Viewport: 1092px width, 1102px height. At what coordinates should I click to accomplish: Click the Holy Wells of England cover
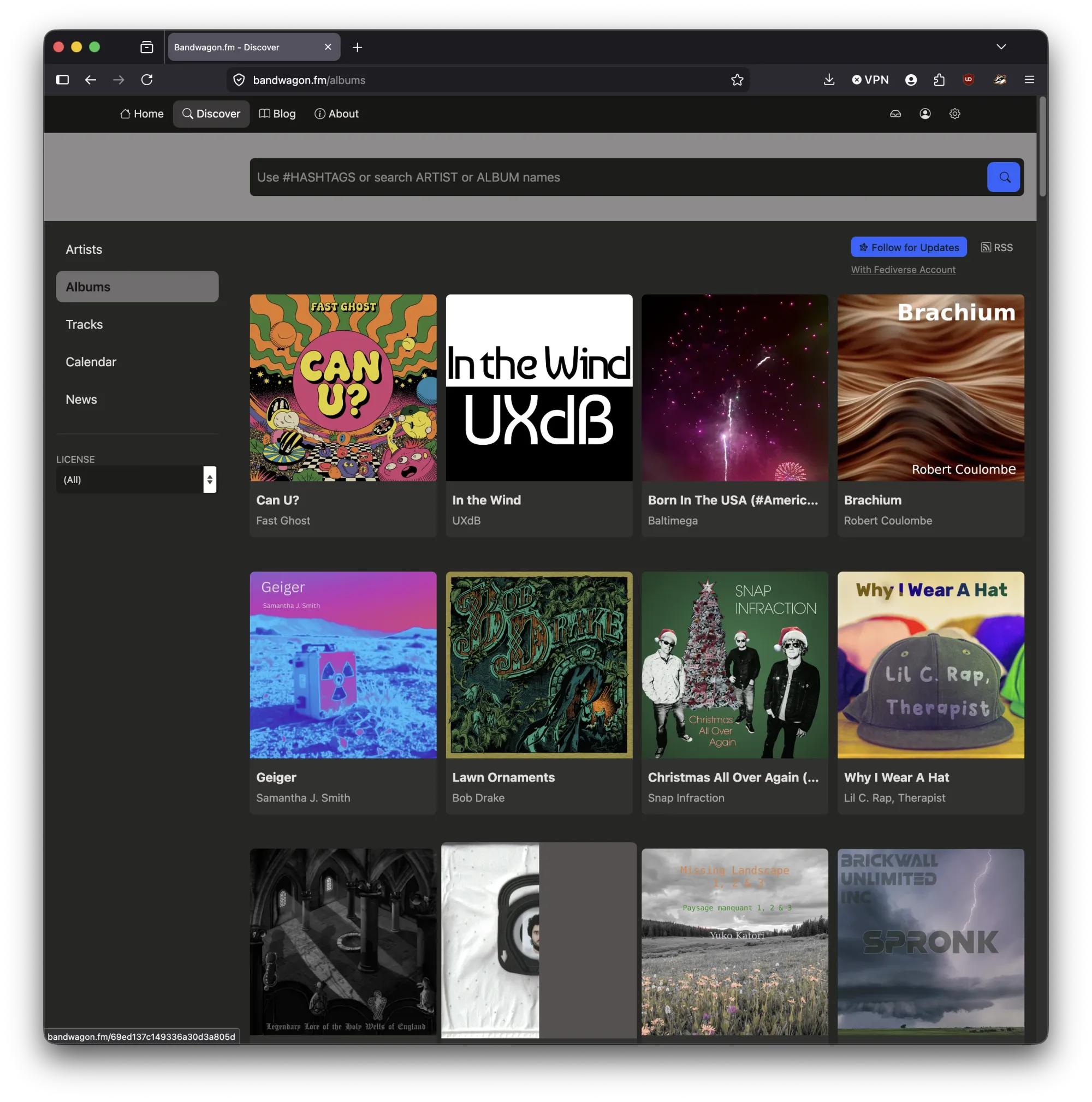pos(343,942)
